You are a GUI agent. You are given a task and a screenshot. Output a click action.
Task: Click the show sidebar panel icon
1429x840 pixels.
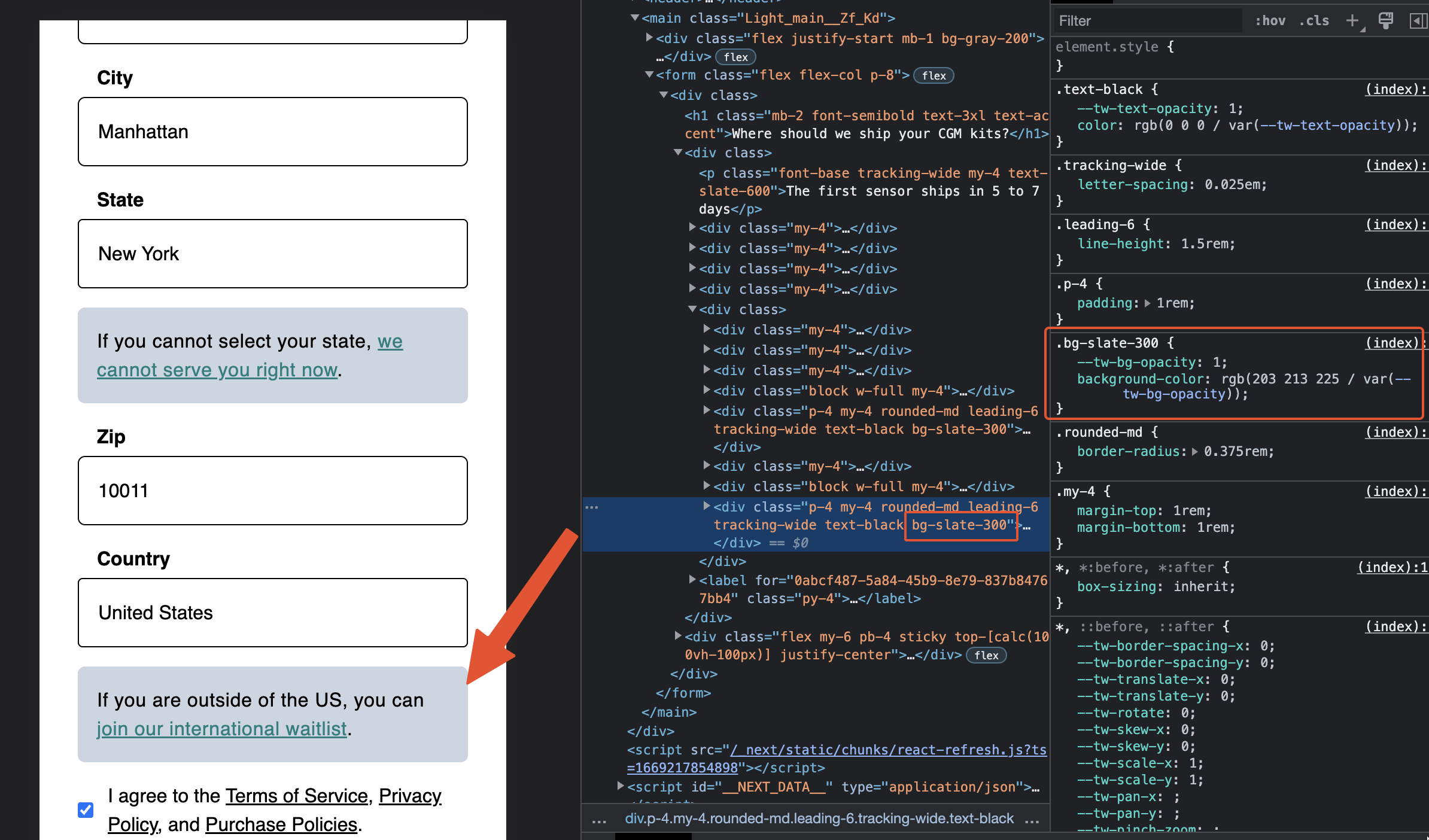coord(1417,20)
